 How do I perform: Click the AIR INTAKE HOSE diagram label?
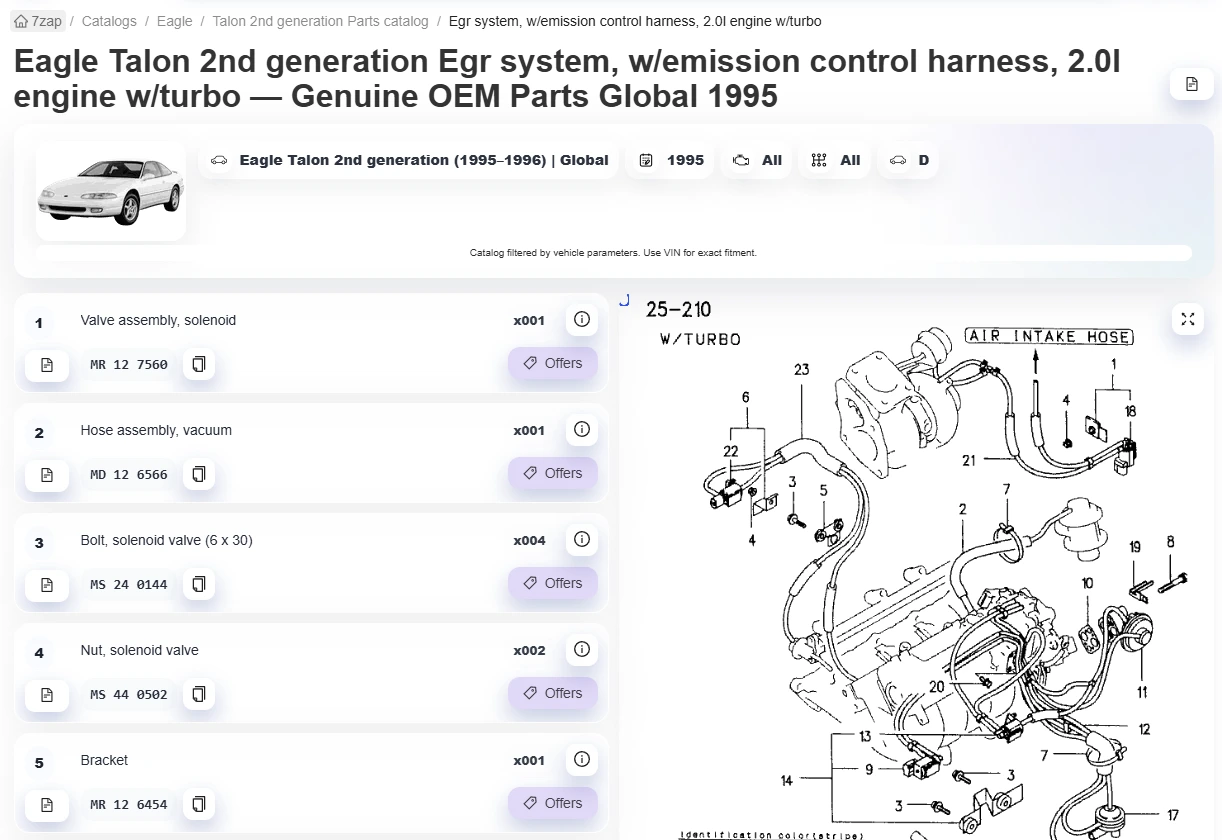pyautogui.click(x=1050, y=337)
